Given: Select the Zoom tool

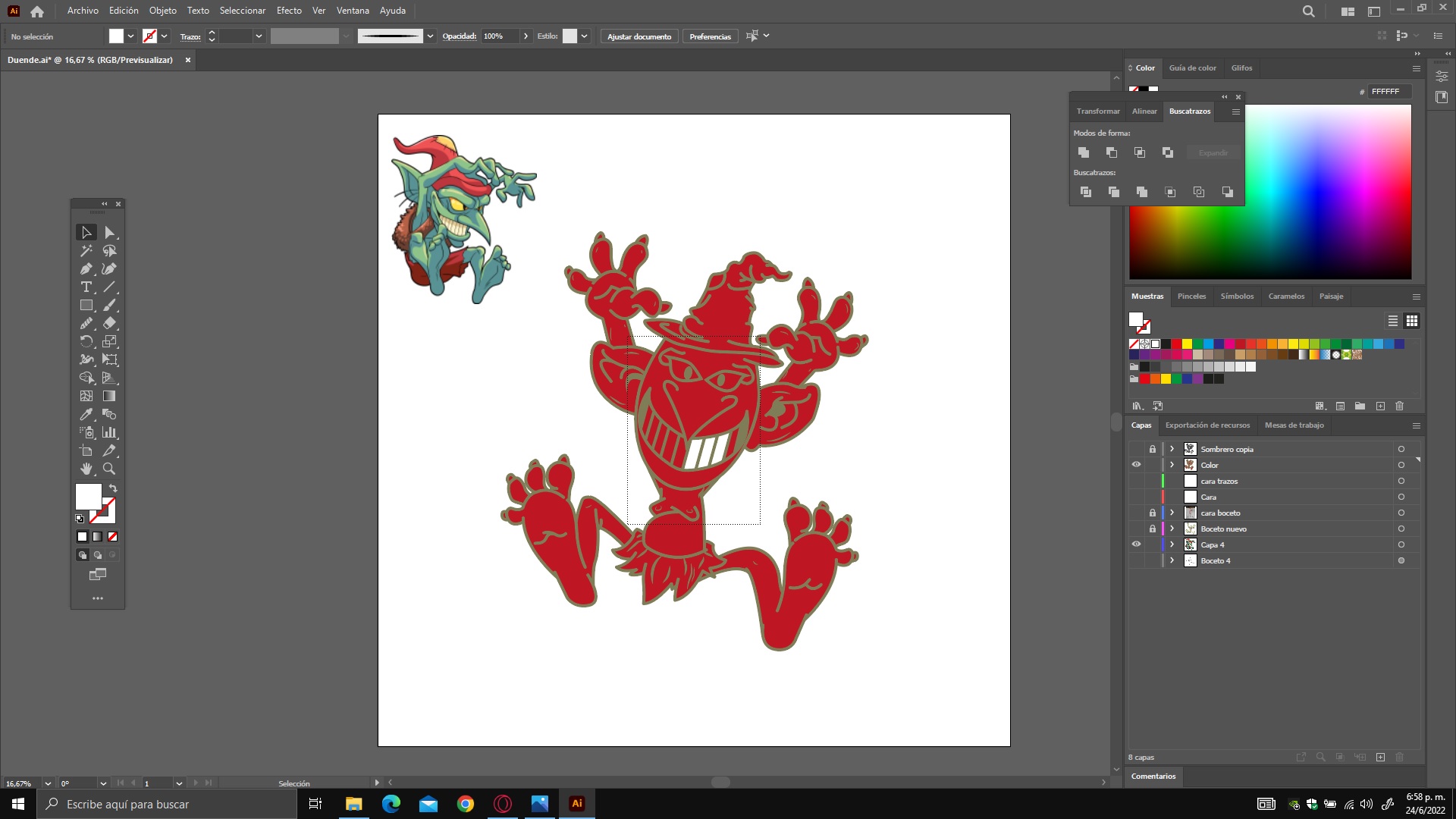Looking at the screenshot, I should pyautogui.click(x=110, y=469).
